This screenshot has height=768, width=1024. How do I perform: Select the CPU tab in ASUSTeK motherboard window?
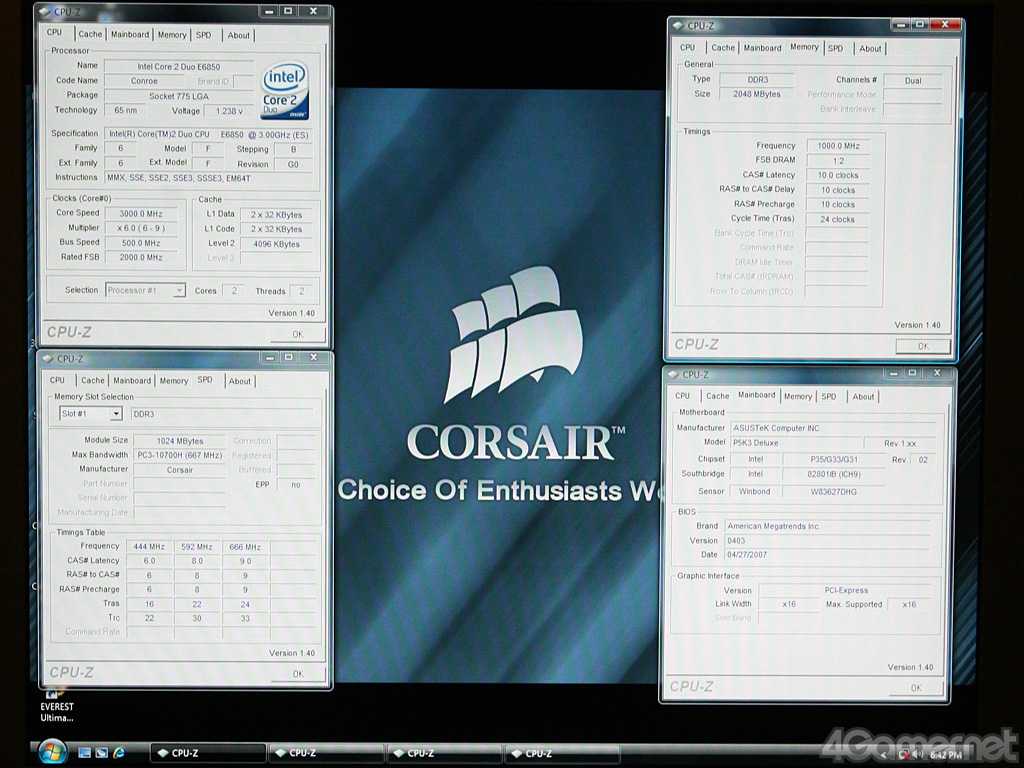pos(682,396)
